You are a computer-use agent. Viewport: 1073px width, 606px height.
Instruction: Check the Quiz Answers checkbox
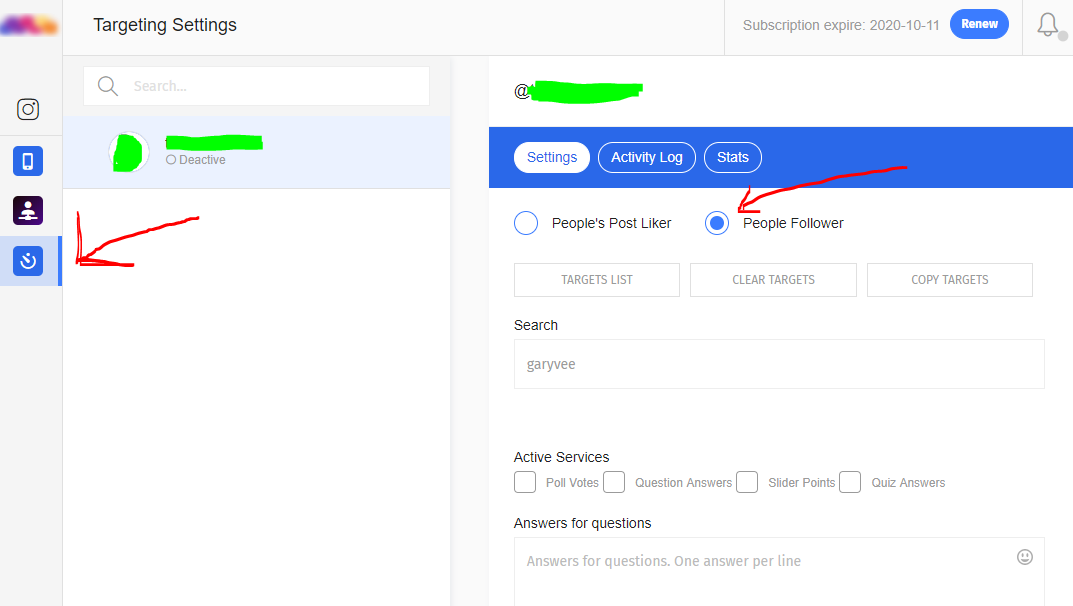pos(850,482)
